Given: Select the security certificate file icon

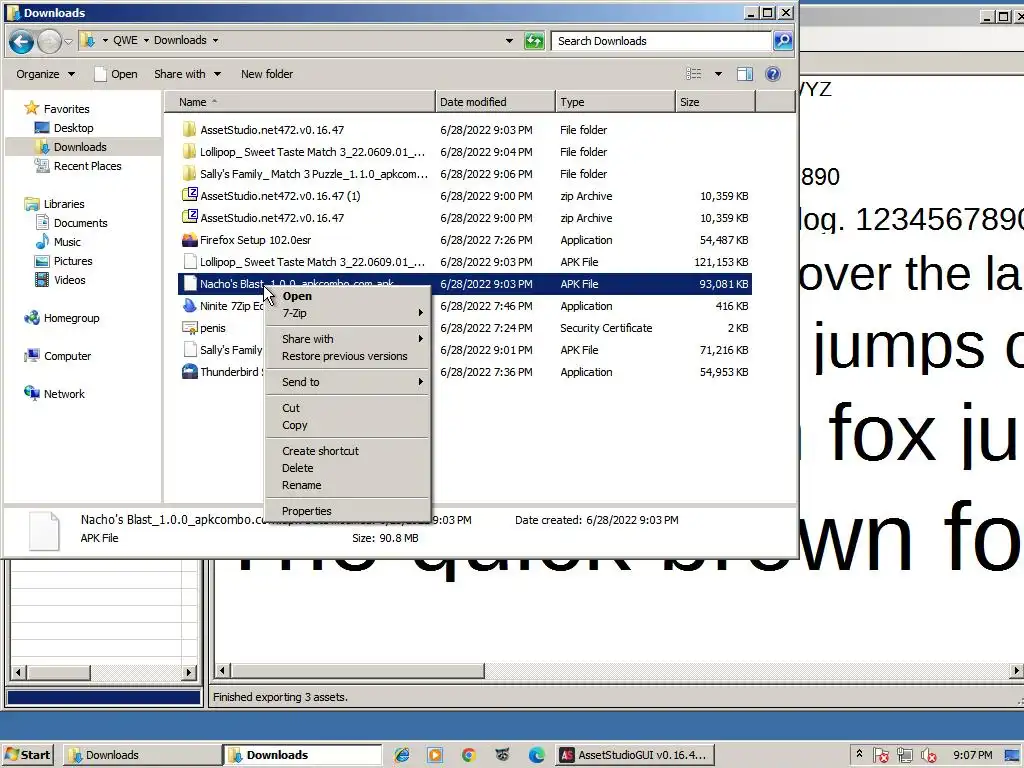Looking at the screenshot, I should tap(189, 328).
